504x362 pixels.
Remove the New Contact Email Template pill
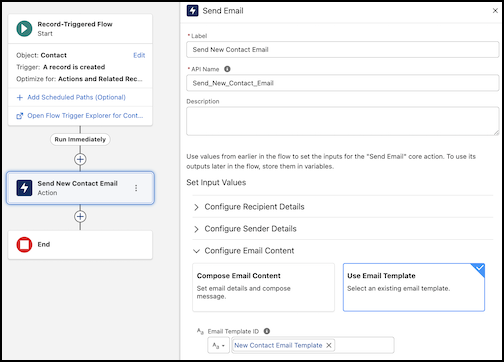[x=329, y=345]
